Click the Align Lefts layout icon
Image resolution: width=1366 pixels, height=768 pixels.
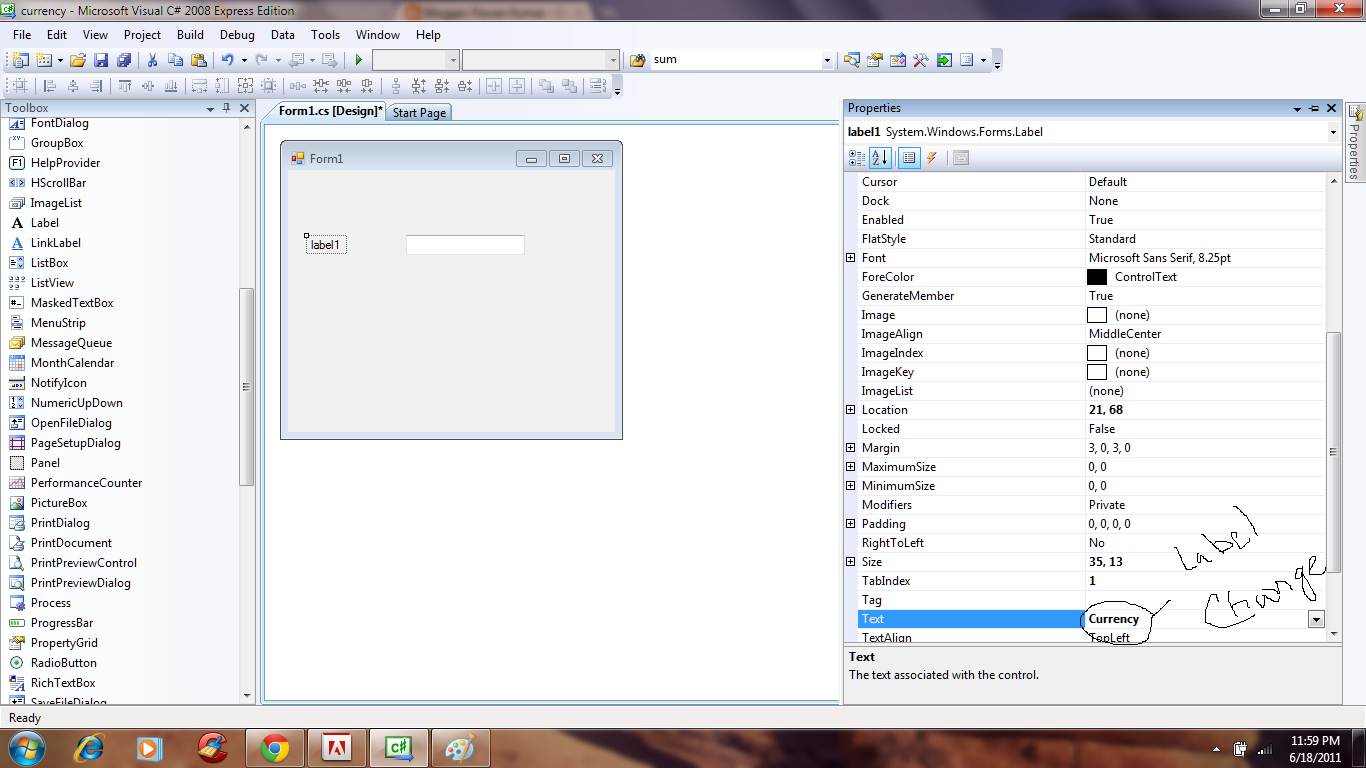click(50, 86)
